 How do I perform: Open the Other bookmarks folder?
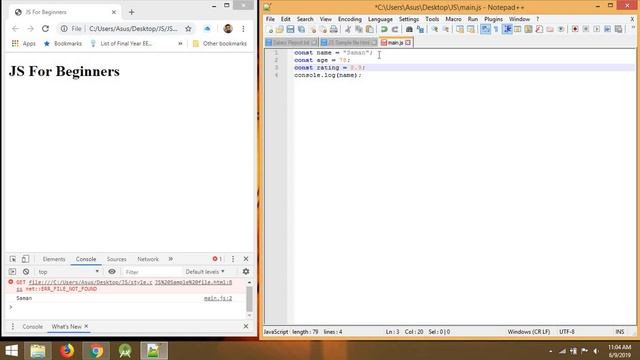220,43
